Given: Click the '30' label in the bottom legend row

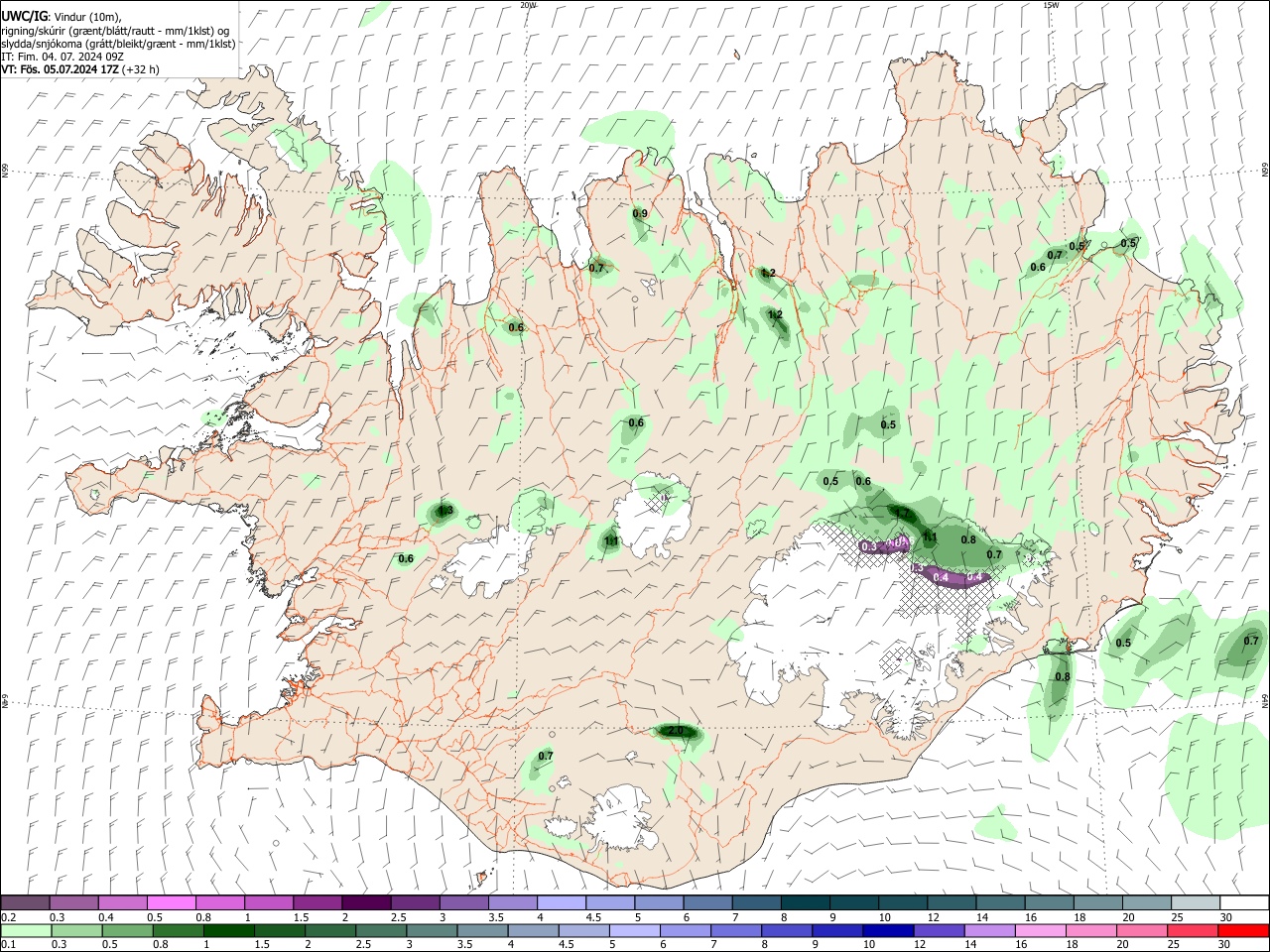Looking at the screenshot, I should click(x=1225, y=945).
